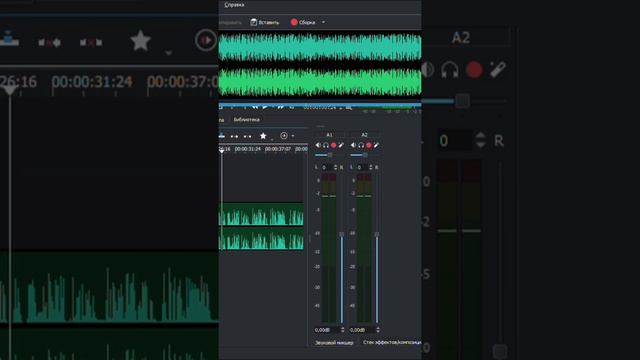The width and height of the screenshot is (640, 360).
Task: Click the A1 channel label
Action: (x=329, y=135)
